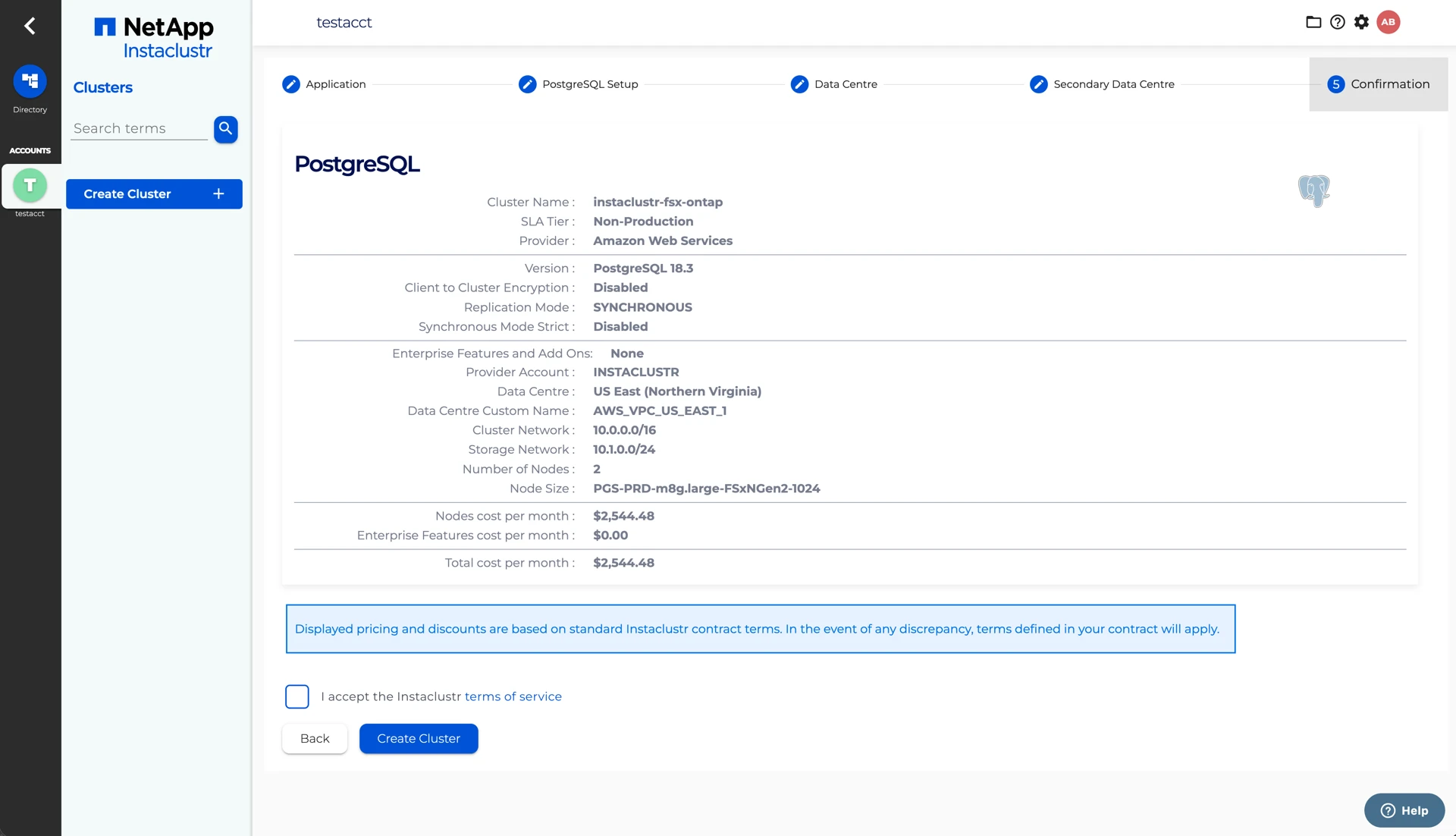Accept the Instaclustr terms checkbox
Screen dimensions: 1456x836
click(x=297, y=696)
